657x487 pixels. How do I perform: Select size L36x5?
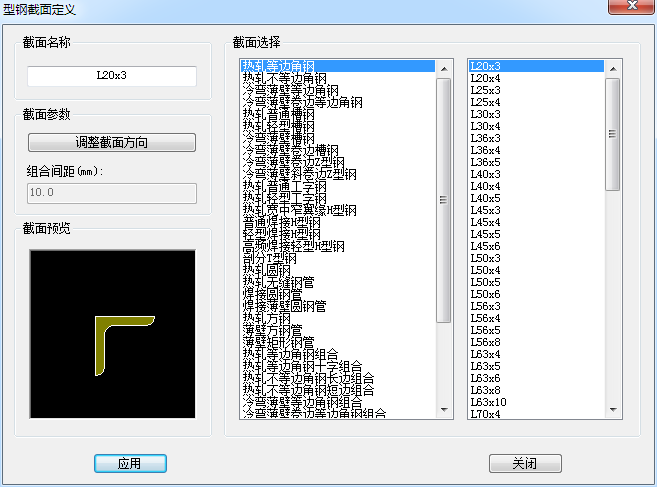[x=536, y=162]
